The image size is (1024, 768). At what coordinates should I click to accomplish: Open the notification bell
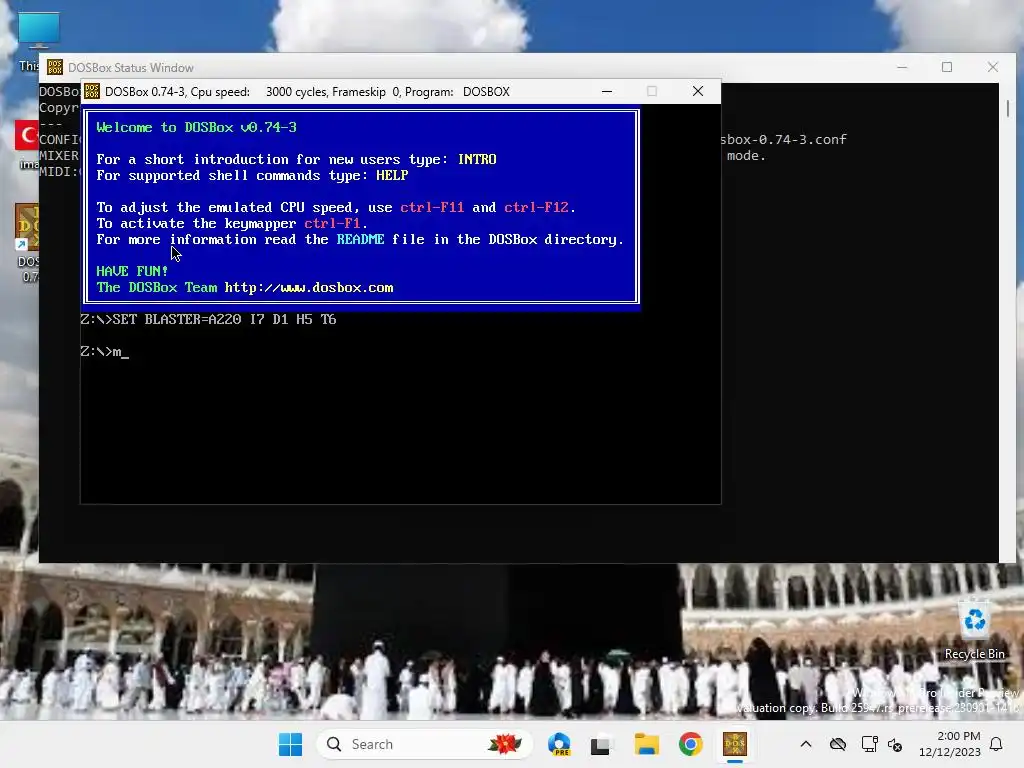pyautogui.click(x=997, y=744)
